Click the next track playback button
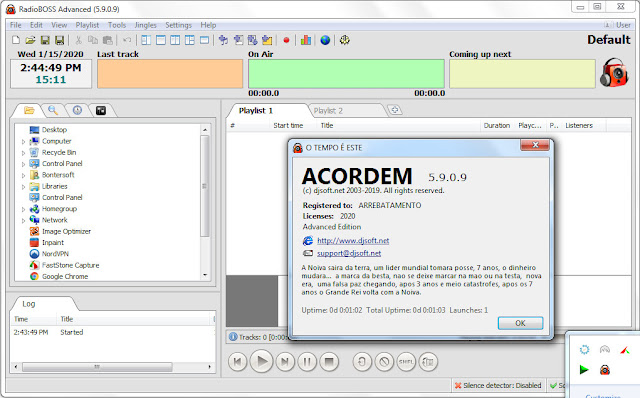Screen dimensions: 640x398 coord(285,362)
